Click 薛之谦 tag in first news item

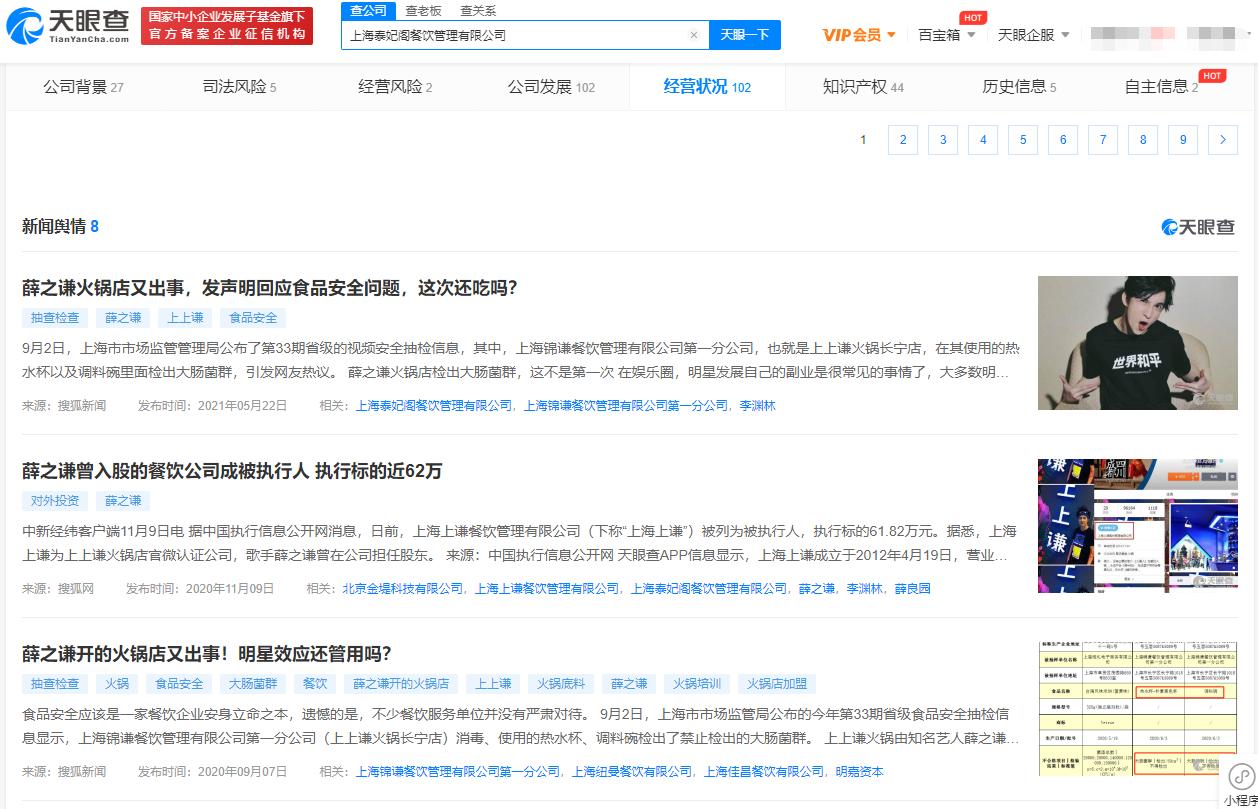point(123,318)
